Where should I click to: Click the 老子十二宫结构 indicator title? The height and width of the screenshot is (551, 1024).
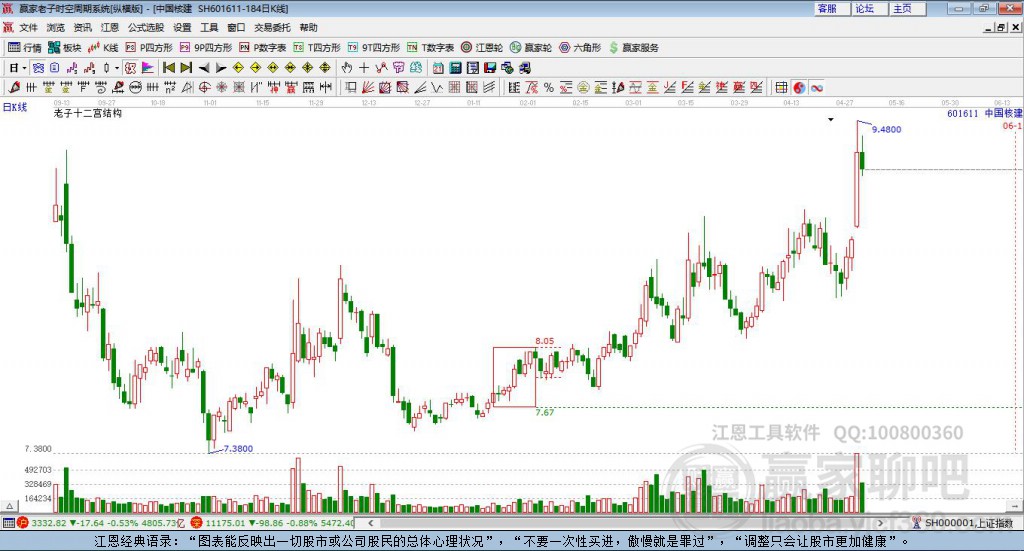point(88,113)
